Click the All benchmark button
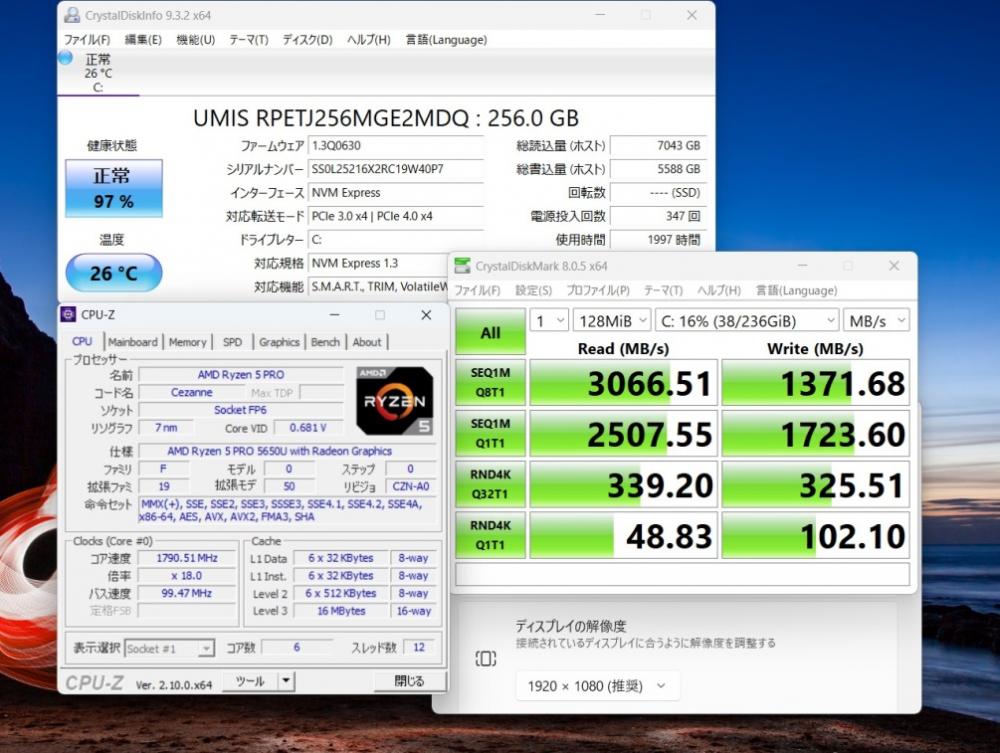This screenshot has height=753, width=1000. [490, 332]
